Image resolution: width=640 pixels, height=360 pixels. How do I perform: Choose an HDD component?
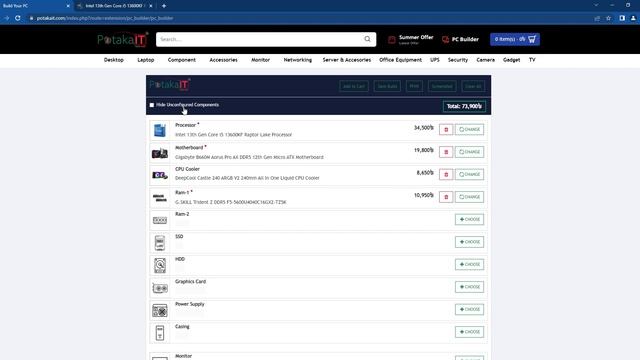click(x=469, y=264)
